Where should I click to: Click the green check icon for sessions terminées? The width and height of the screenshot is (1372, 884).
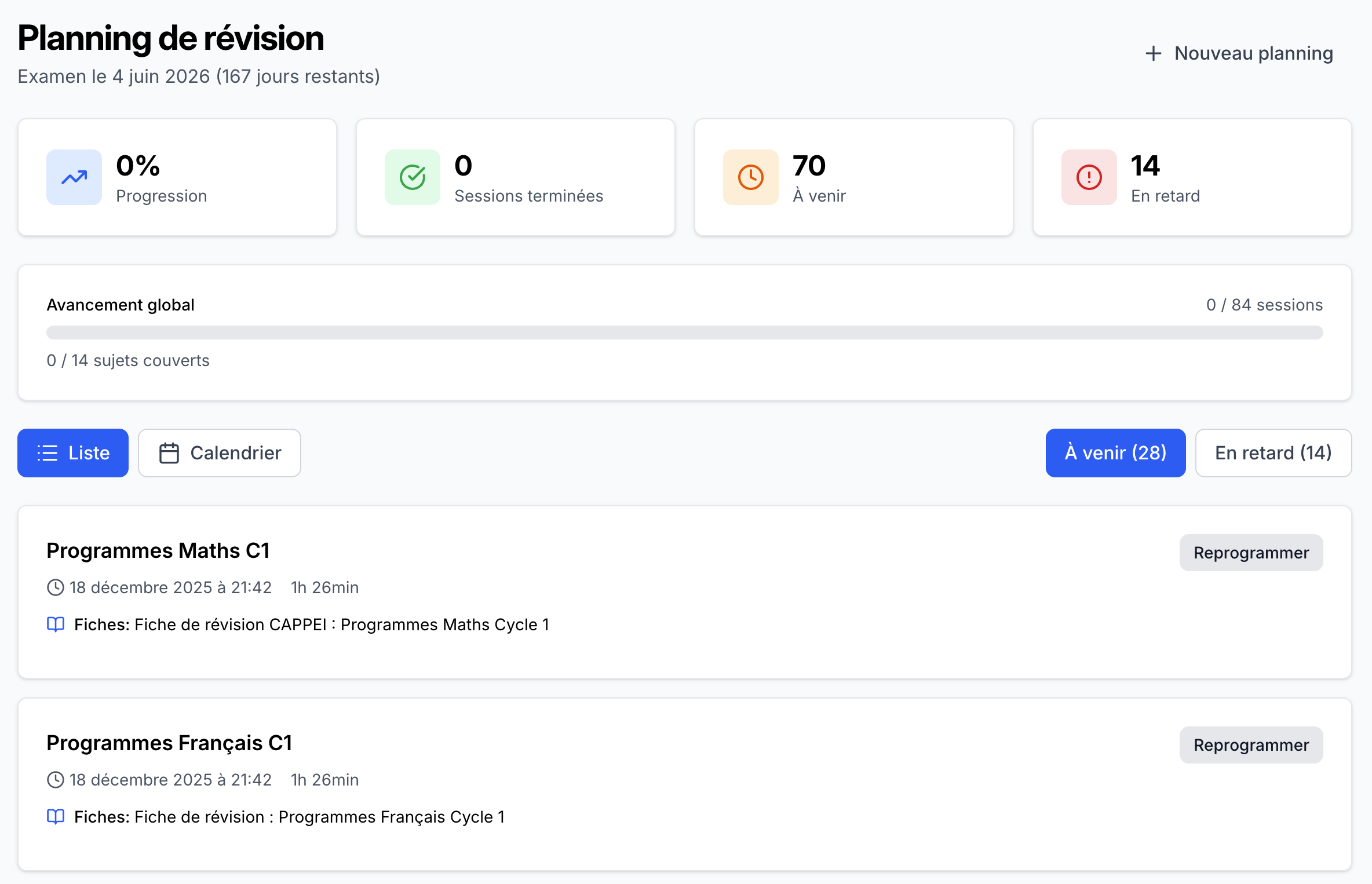coord(412,177)
